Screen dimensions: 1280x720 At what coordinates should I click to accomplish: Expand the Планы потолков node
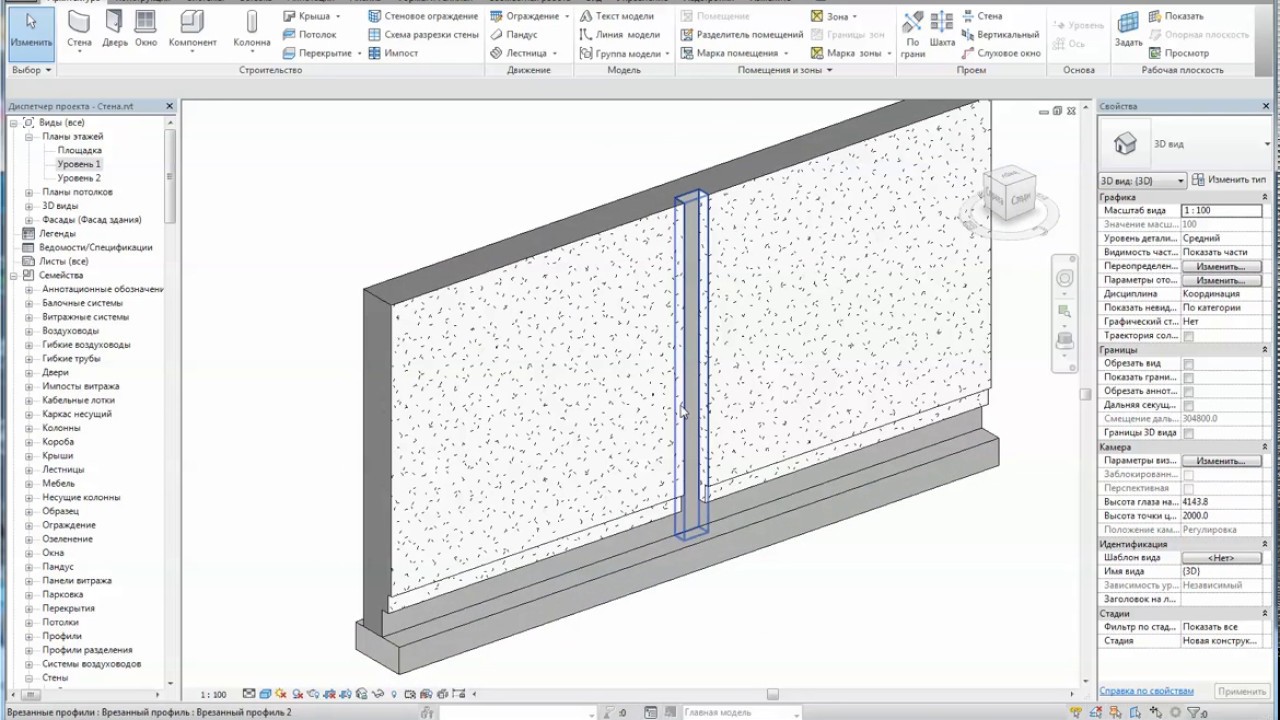(30, 192)
